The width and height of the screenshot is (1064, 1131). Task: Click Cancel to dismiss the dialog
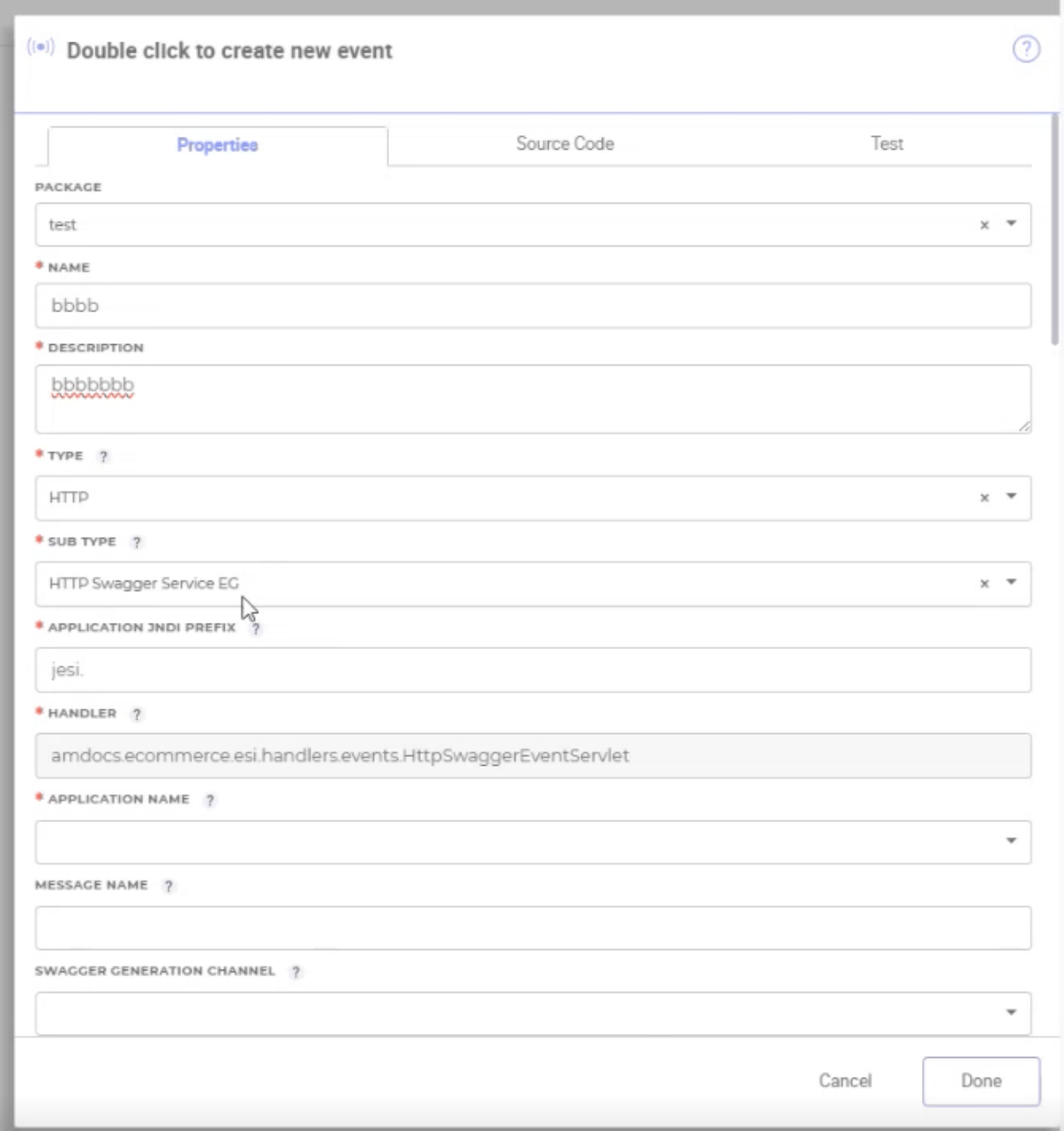[844, 1081]
